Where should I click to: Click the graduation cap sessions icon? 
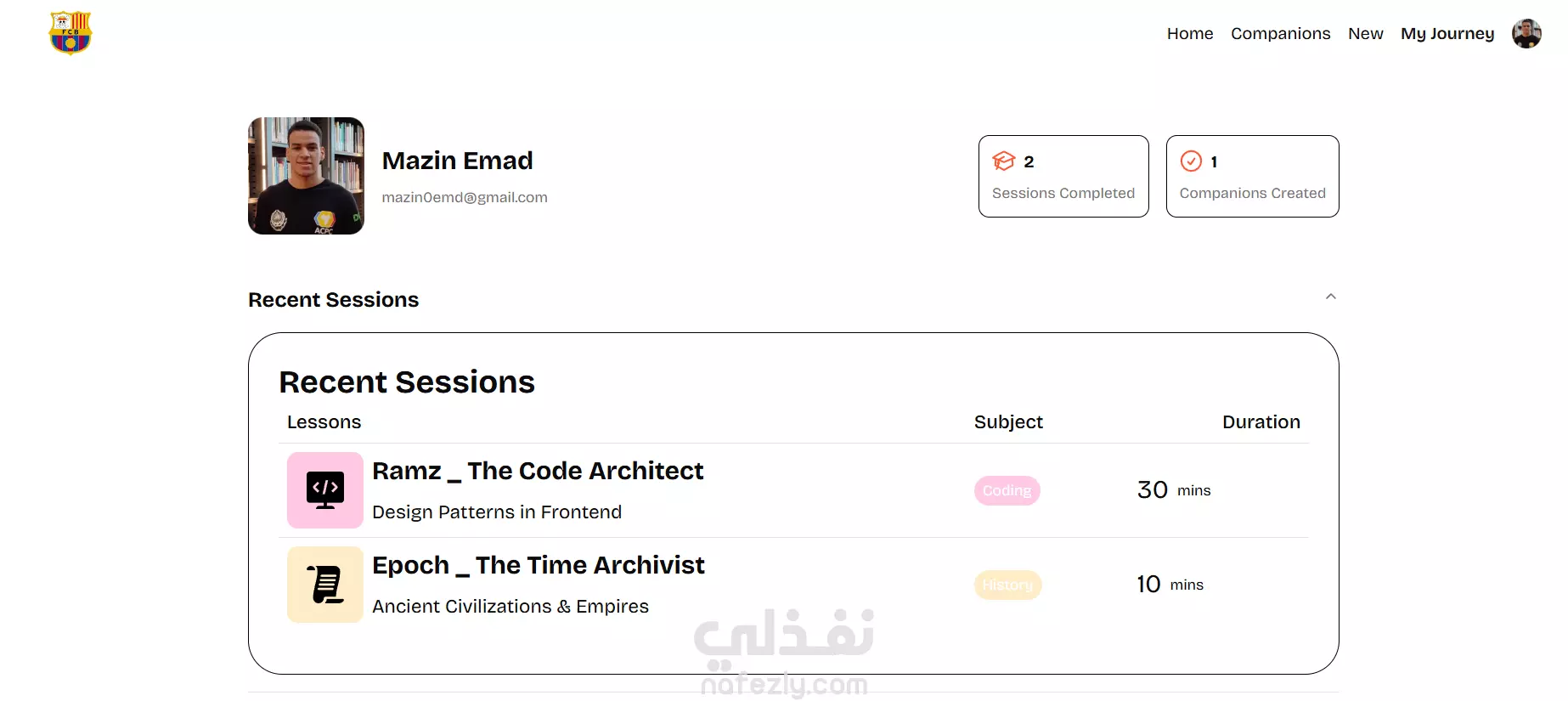1004,161
